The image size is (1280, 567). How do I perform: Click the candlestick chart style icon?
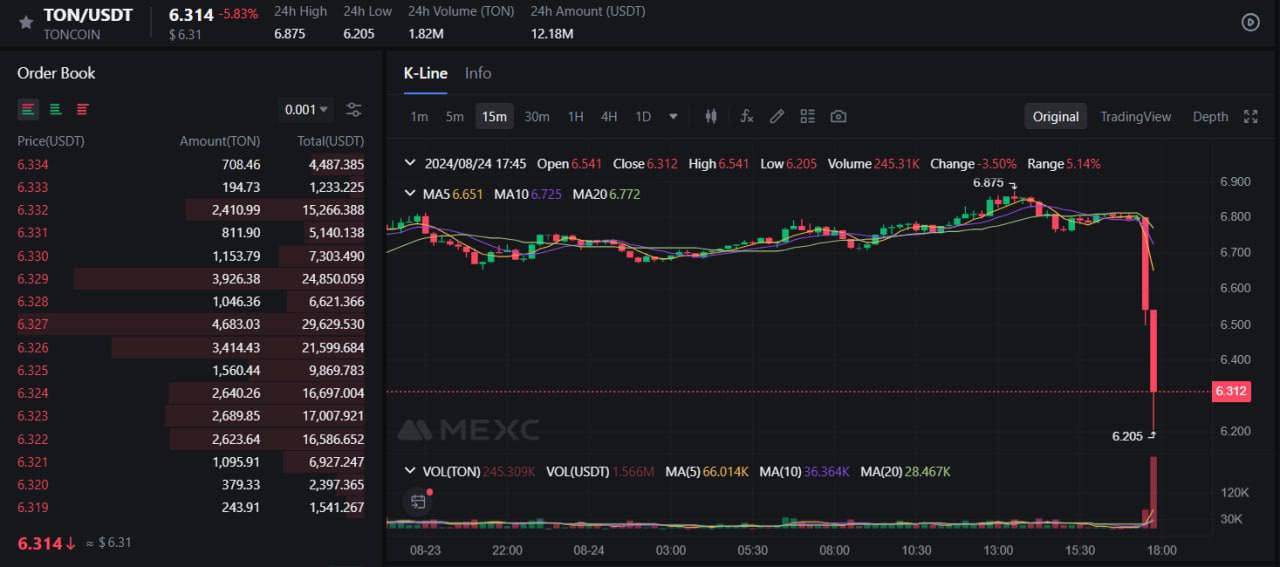[x=711, y=116]
